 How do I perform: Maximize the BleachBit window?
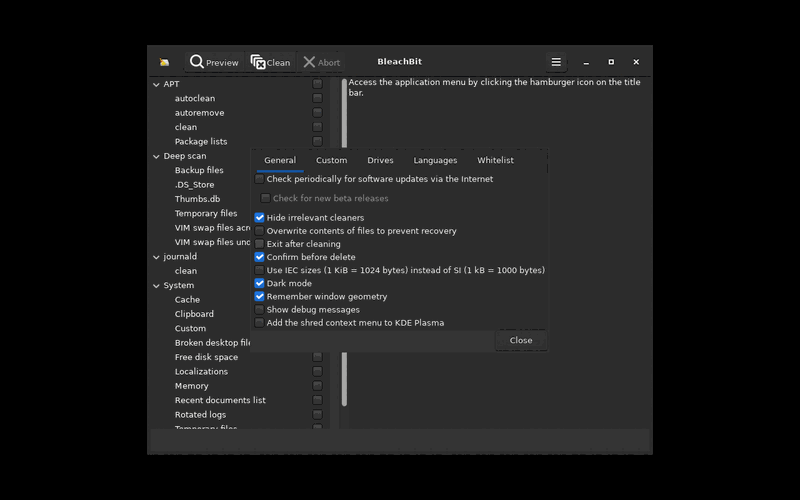[x=611, y=62]
